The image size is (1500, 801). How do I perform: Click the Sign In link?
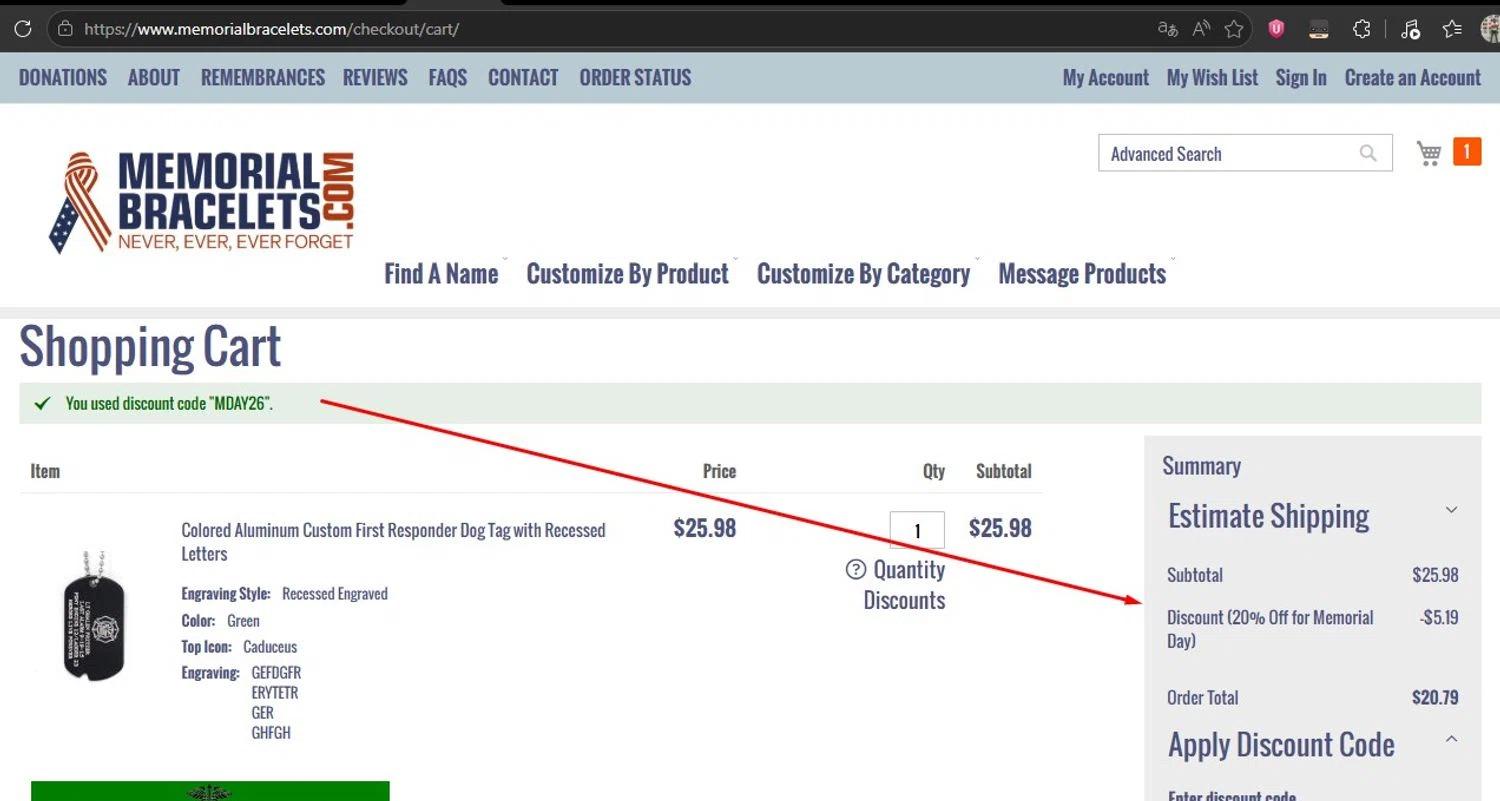coord(1301,77)
